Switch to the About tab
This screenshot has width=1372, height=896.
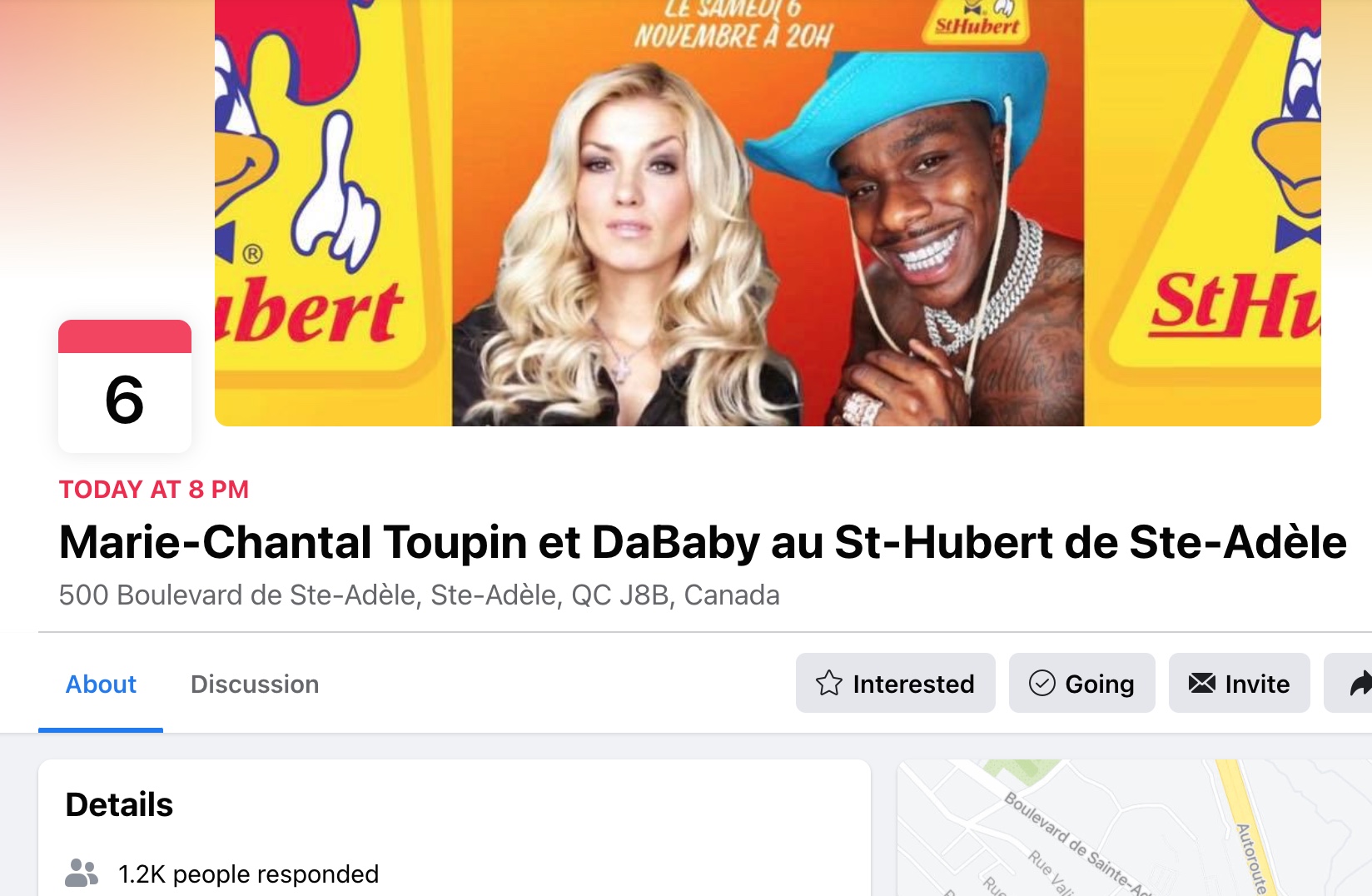(x=101, y=684)
